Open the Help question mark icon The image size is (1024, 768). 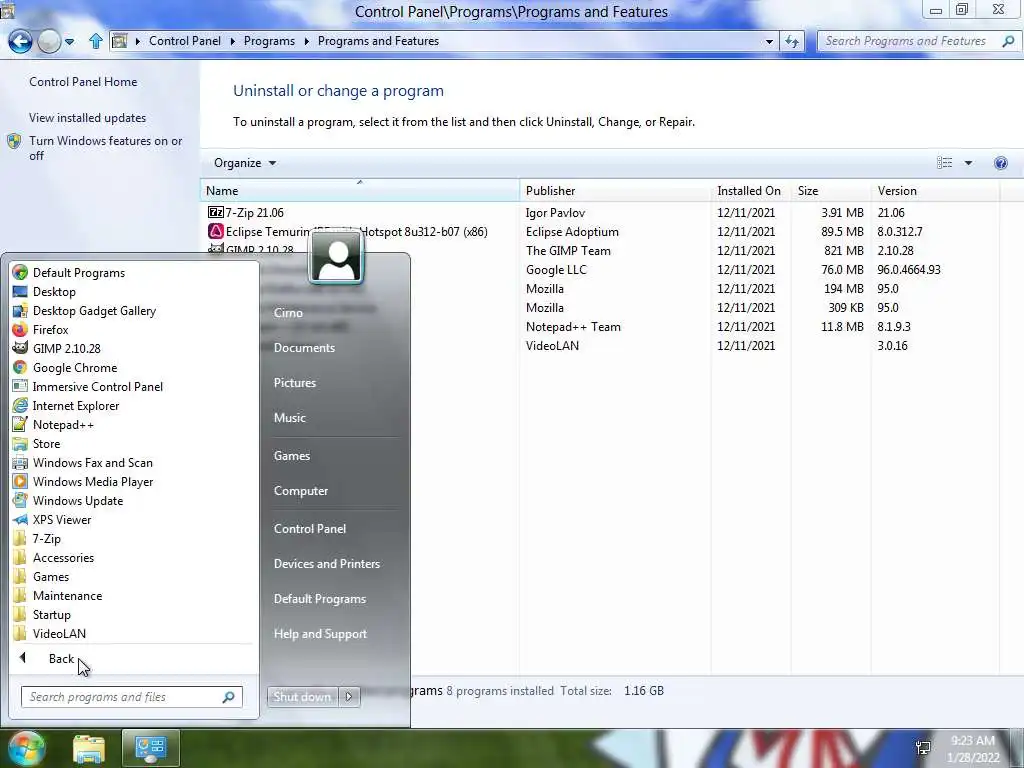click(x=1000, y=163)
